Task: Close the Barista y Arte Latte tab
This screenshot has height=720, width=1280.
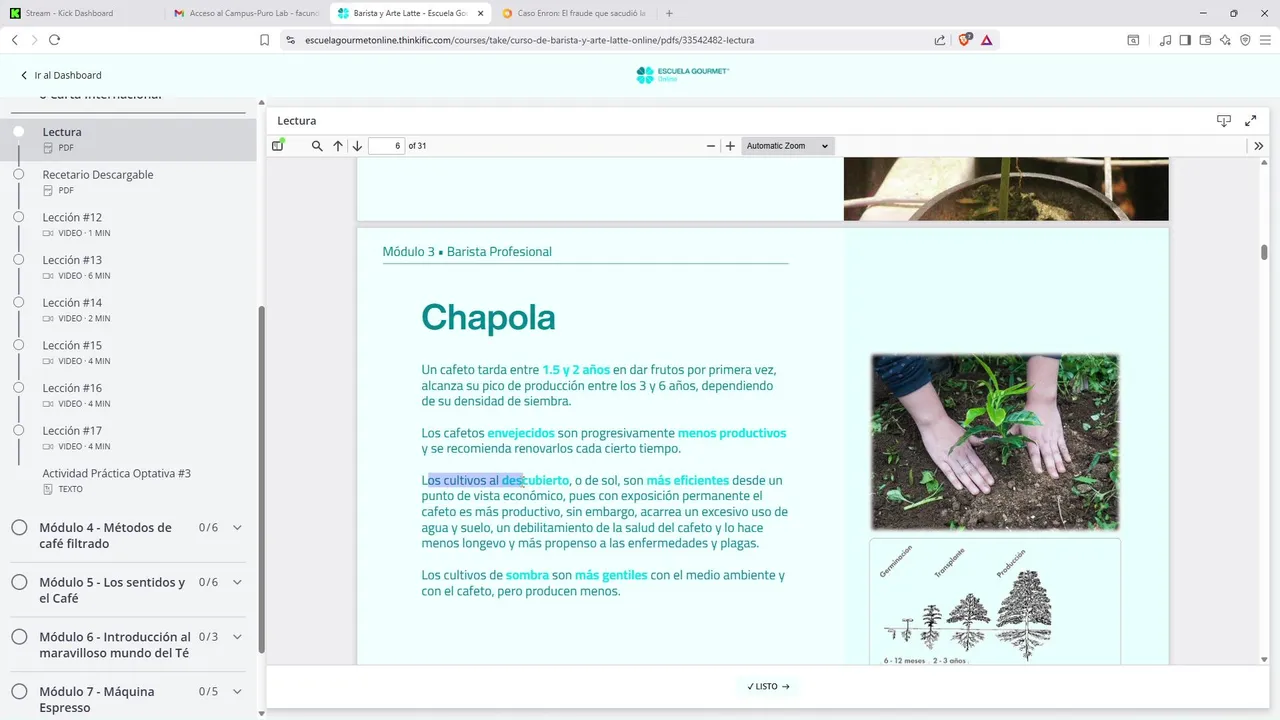Action: tap(479, 13)
